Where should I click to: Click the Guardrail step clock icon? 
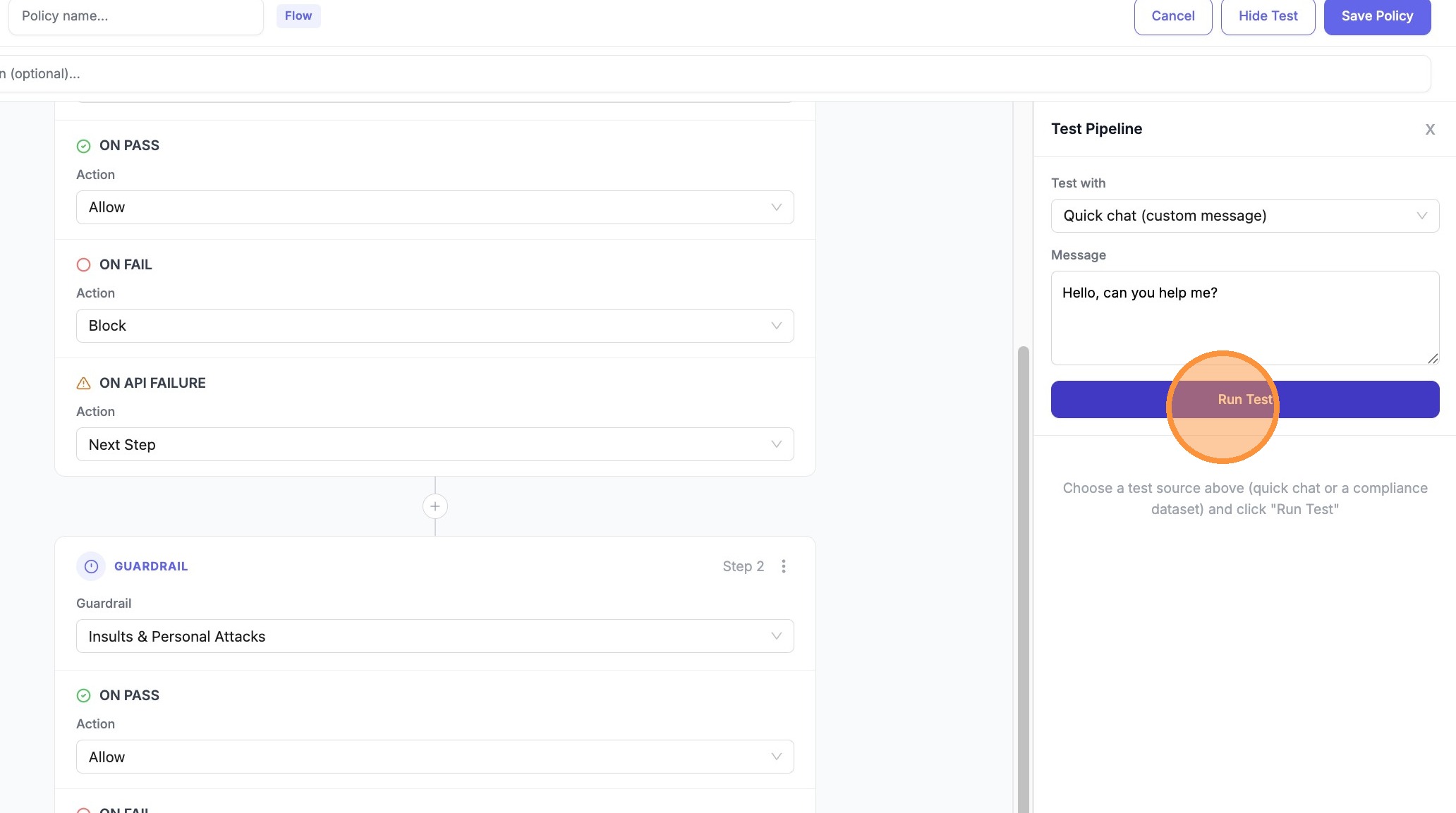pyautogui.click(x=91, y=566)
